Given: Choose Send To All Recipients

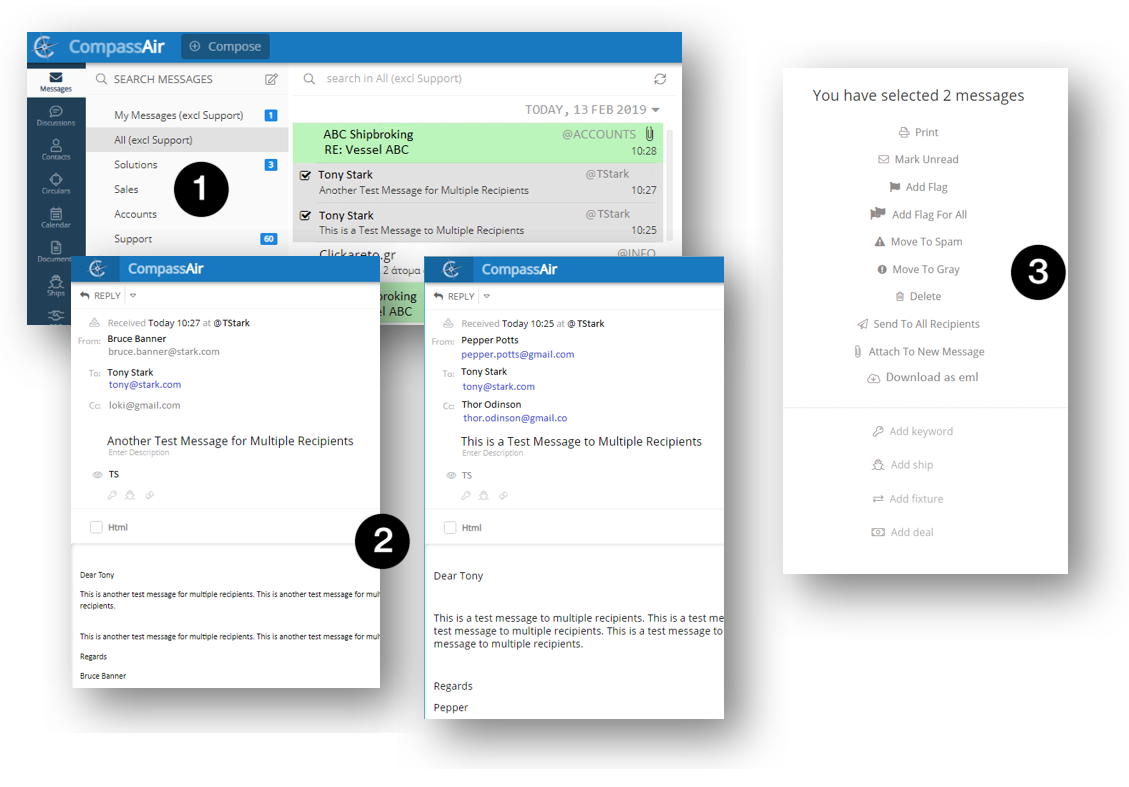Looking at the screenshot, I should point(918,324).
